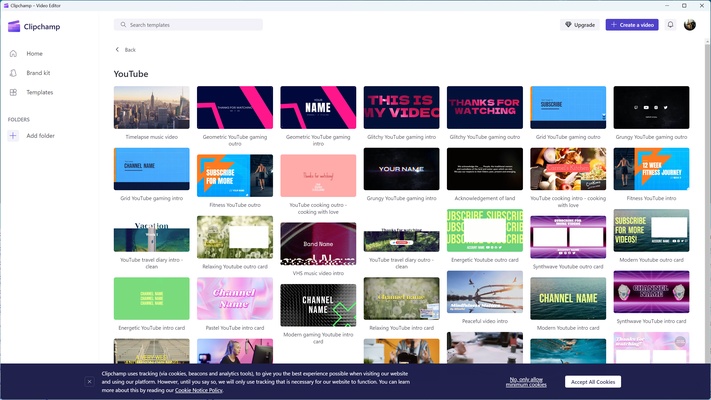Focus the Search templates field
Viewport: 711px width, 400px height.
point(188,24)
